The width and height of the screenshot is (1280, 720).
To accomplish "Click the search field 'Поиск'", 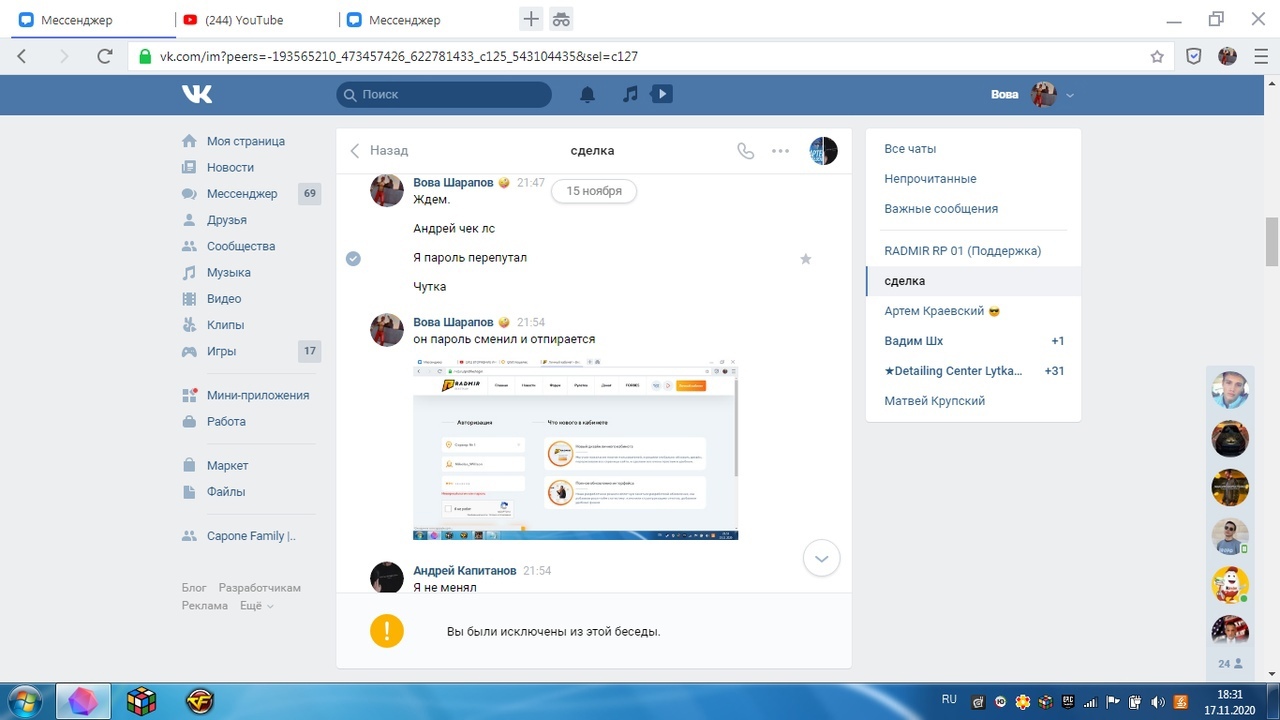I will 444,94.
